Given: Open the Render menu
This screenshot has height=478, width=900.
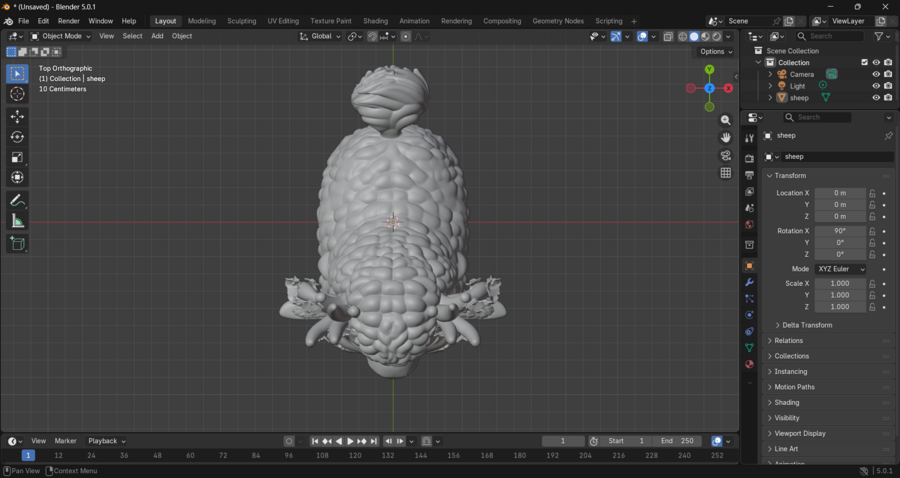Looking at the screenshot, I should click(68, 21).
